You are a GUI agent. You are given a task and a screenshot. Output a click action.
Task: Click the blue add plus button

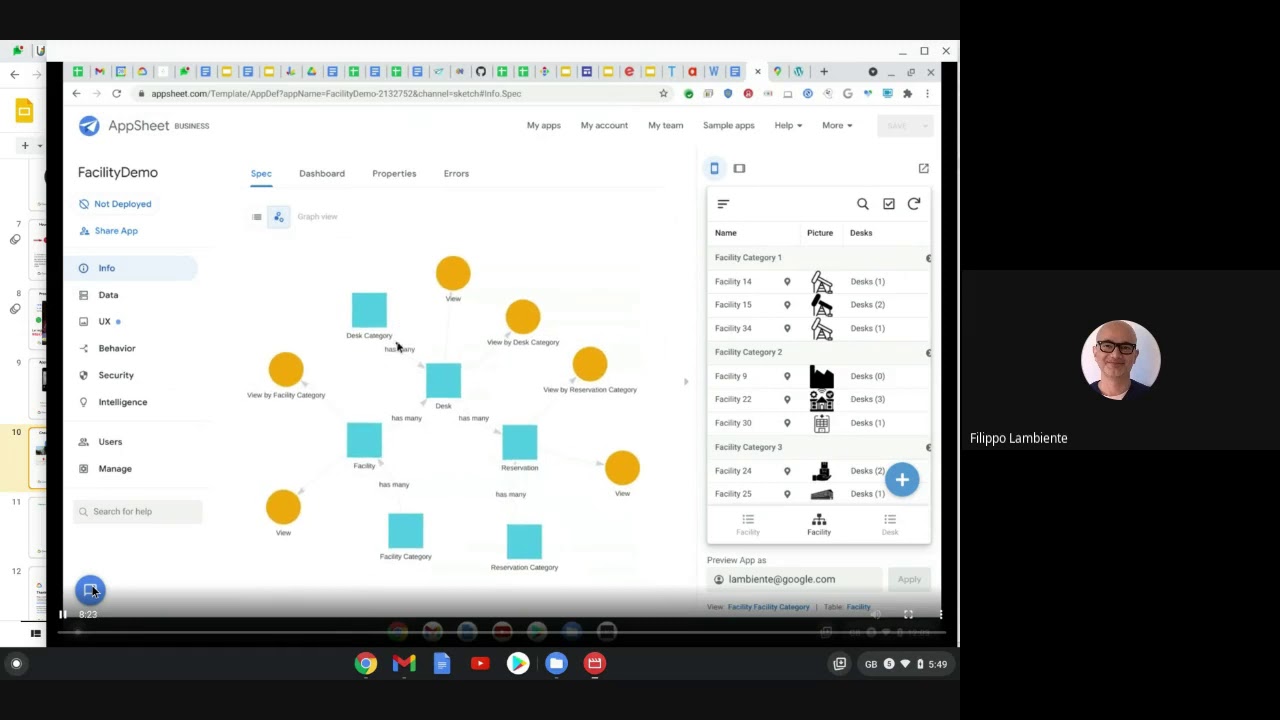pos(902,480)
